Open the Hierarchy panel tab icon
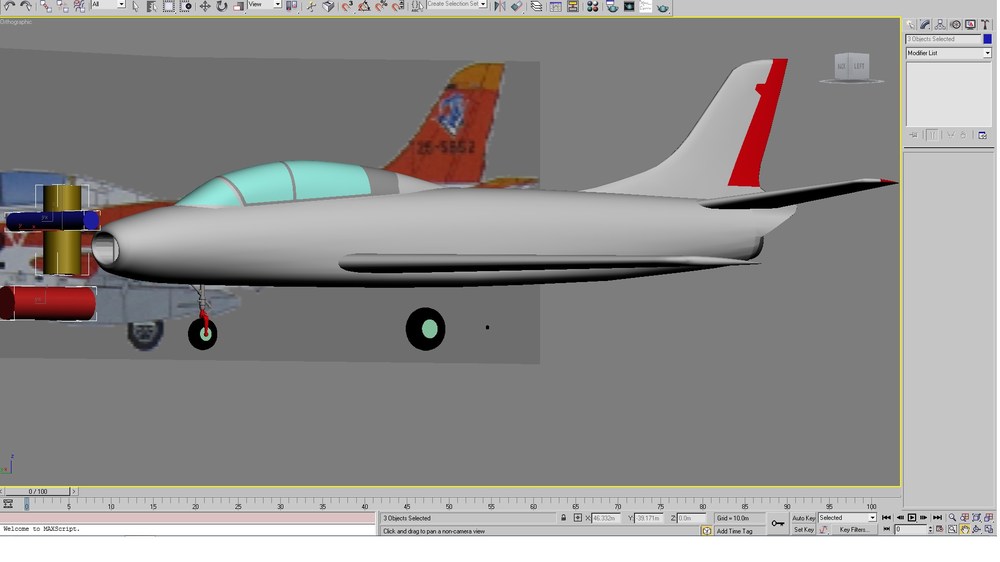 [941, 24]
